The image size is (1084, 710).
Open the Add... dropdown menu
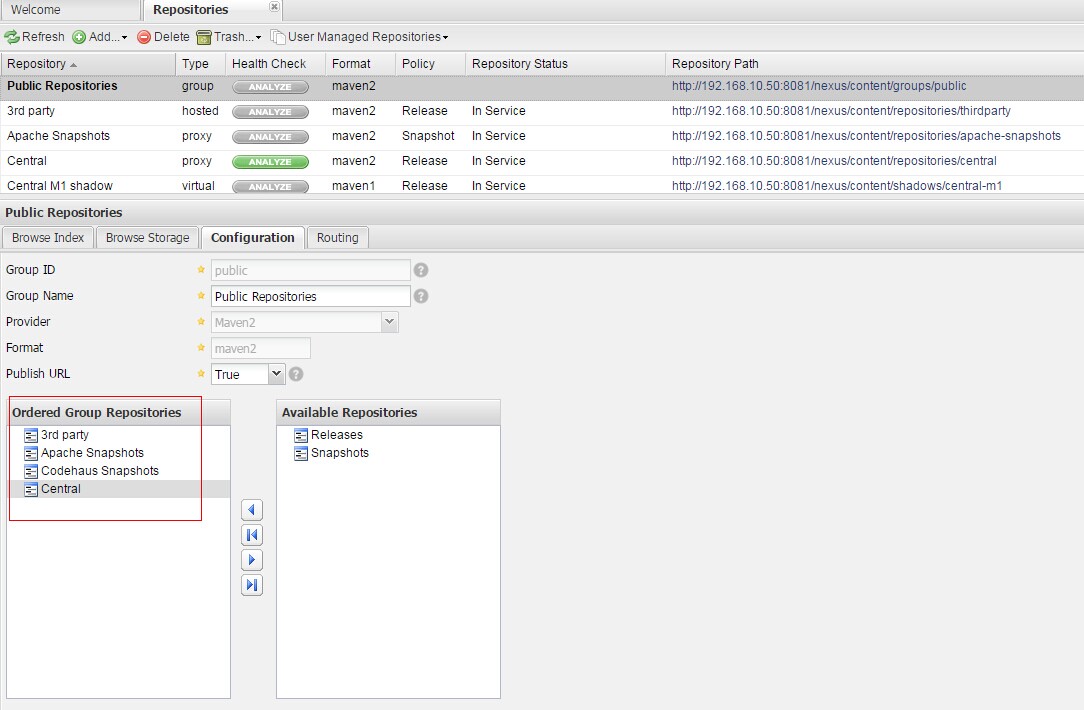point(100,37)
